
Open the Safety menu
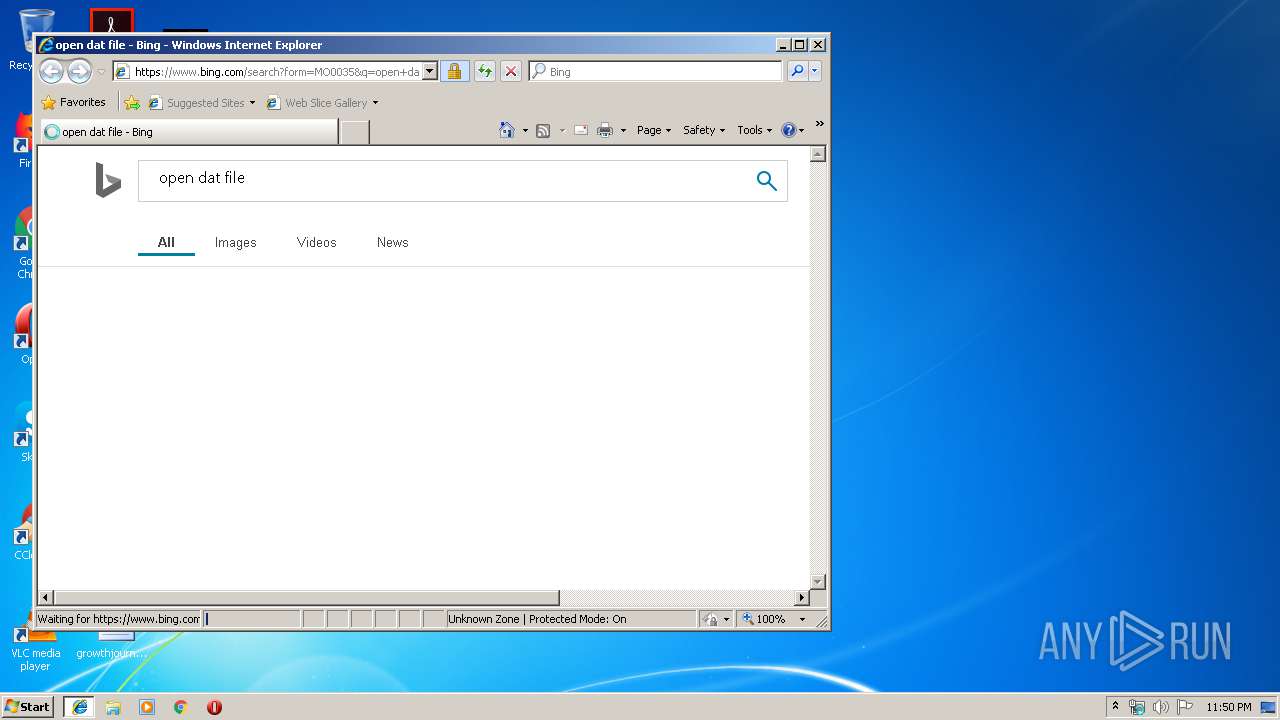coord(704,130)
